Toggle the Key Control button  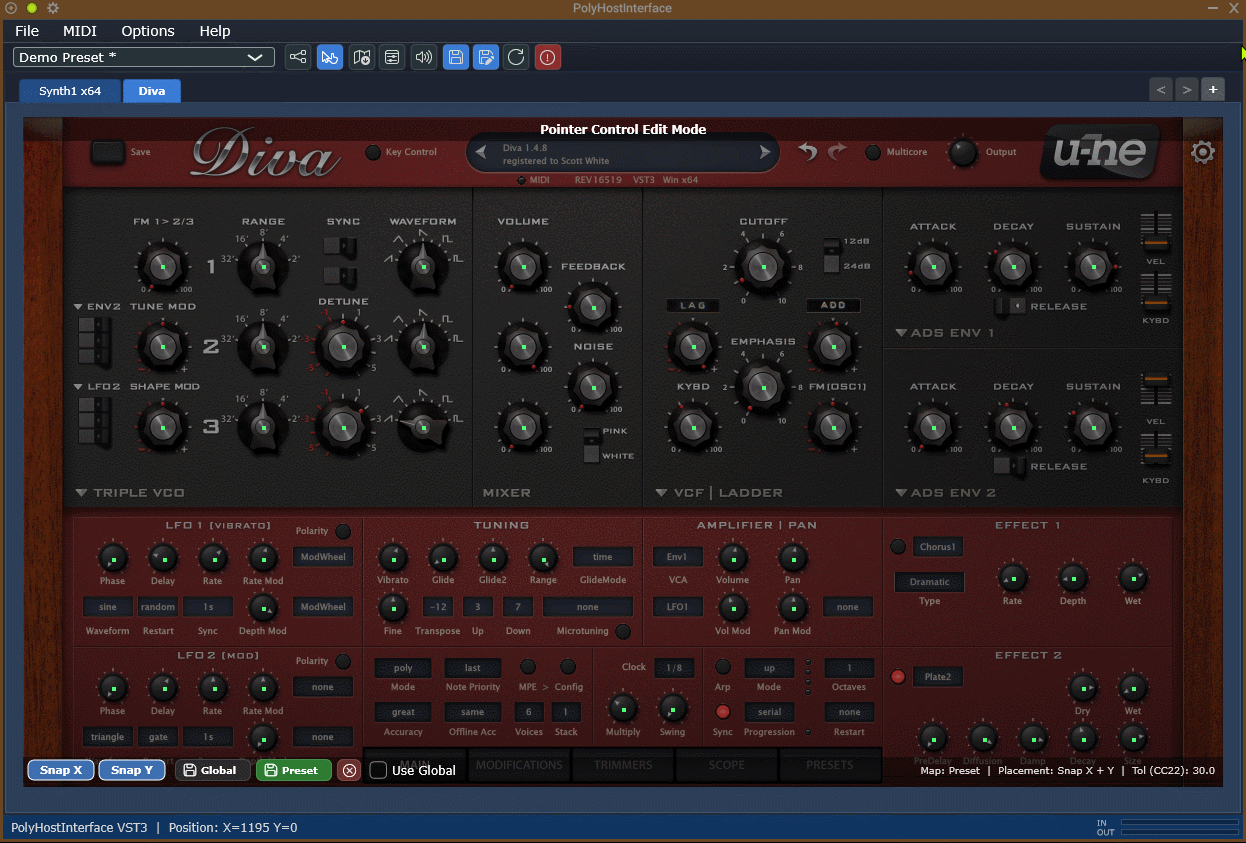tap(373, 152)
